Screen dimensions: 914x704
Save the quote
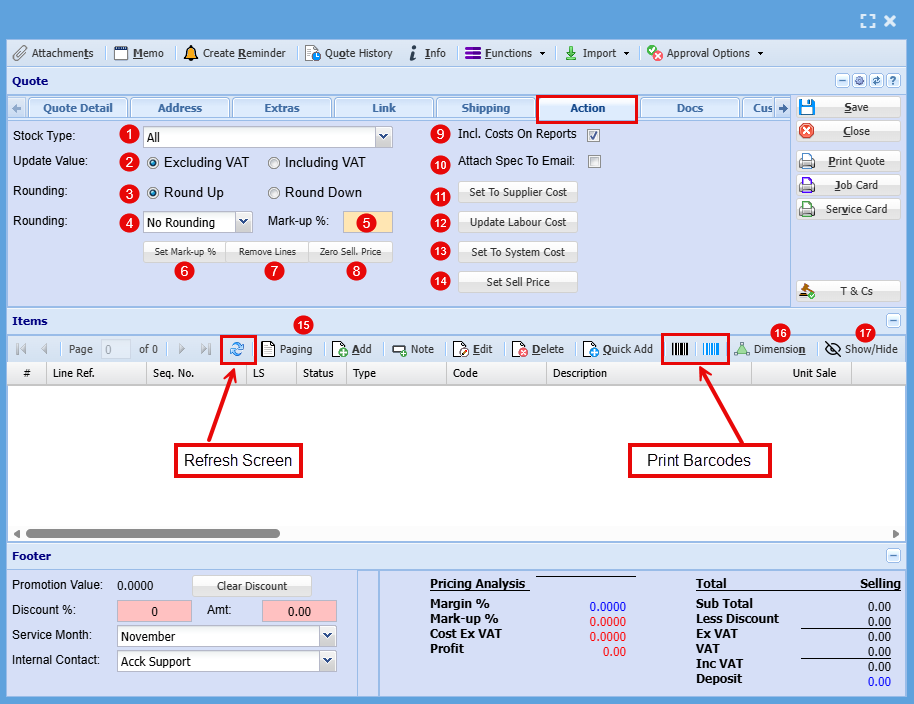click(x=848, y=107)
